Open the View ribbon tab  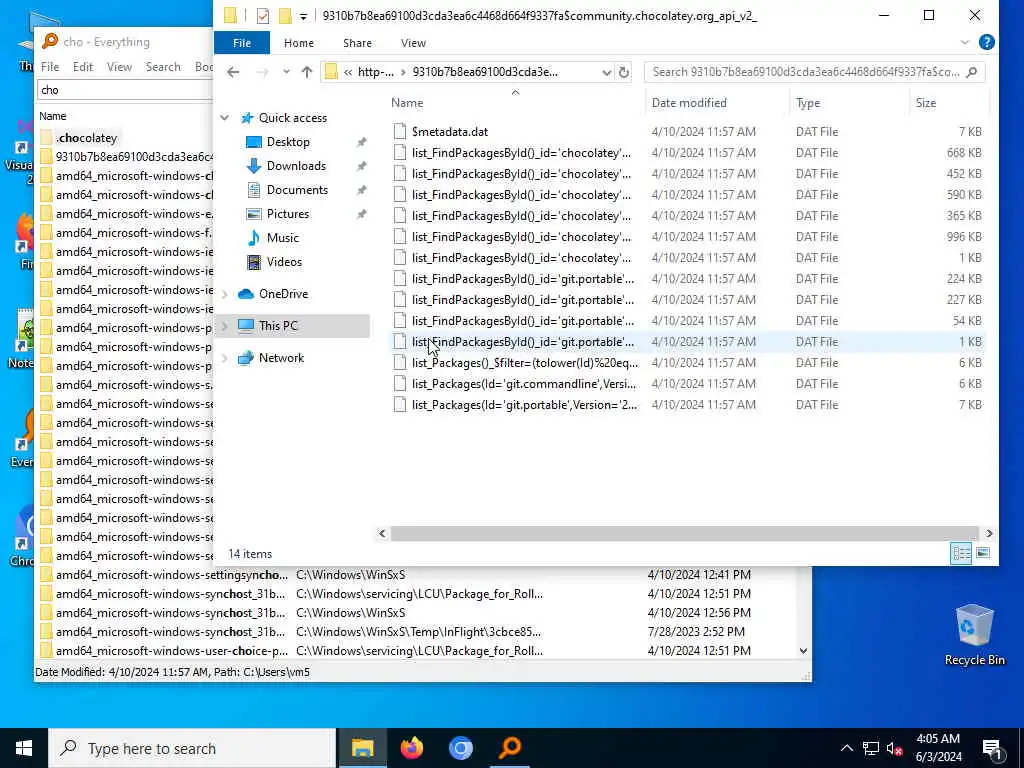(413, 42)
